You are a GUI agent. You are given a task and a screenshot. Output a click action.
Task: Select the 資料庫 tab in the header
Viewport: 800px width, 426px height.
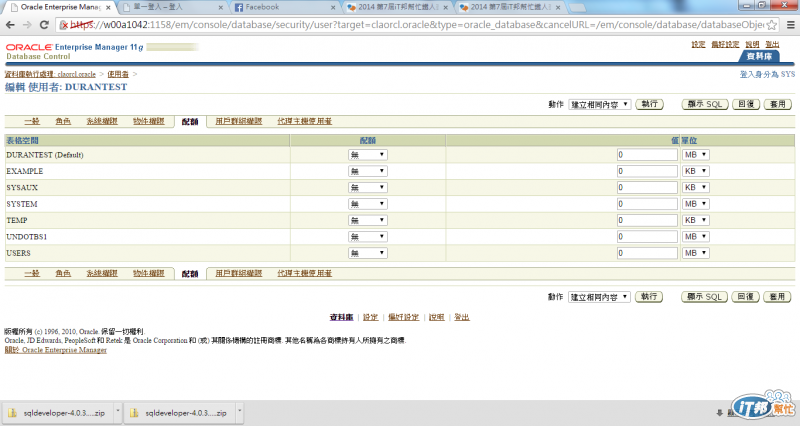coord(759,56)
